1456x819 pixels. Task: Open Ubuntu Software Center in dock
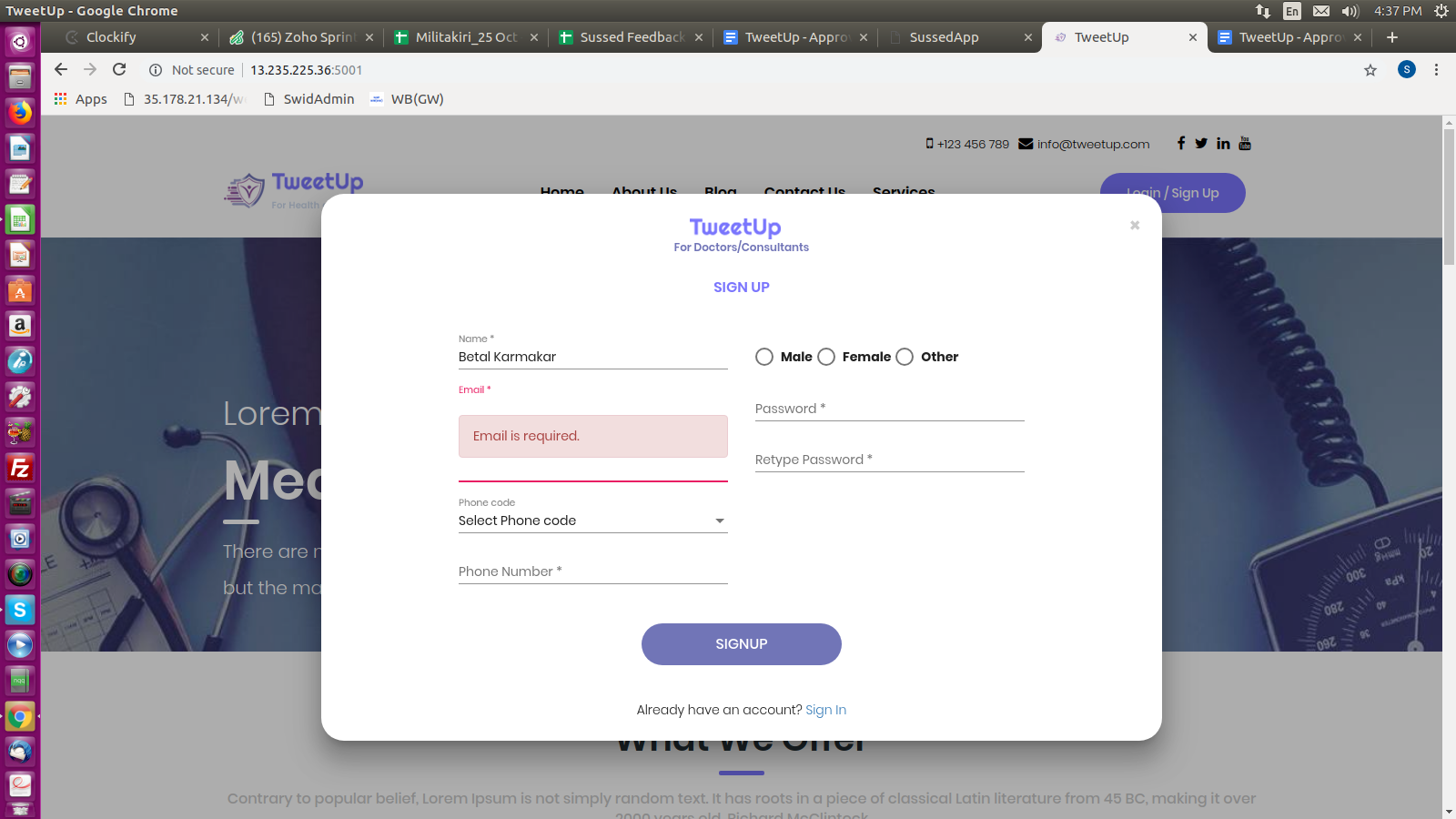point(20,289)
